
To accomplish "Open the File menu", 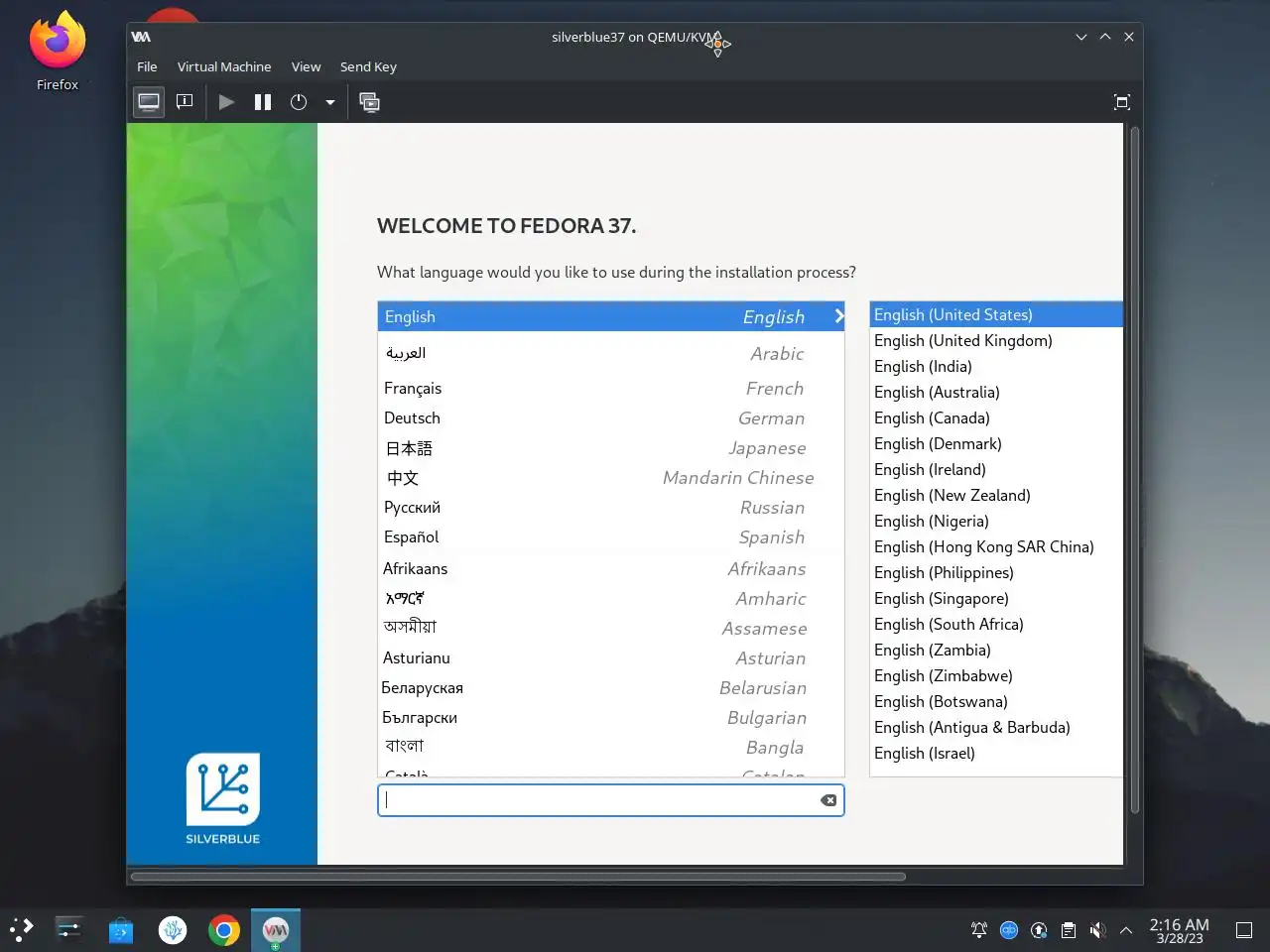I will pos(147,66).
